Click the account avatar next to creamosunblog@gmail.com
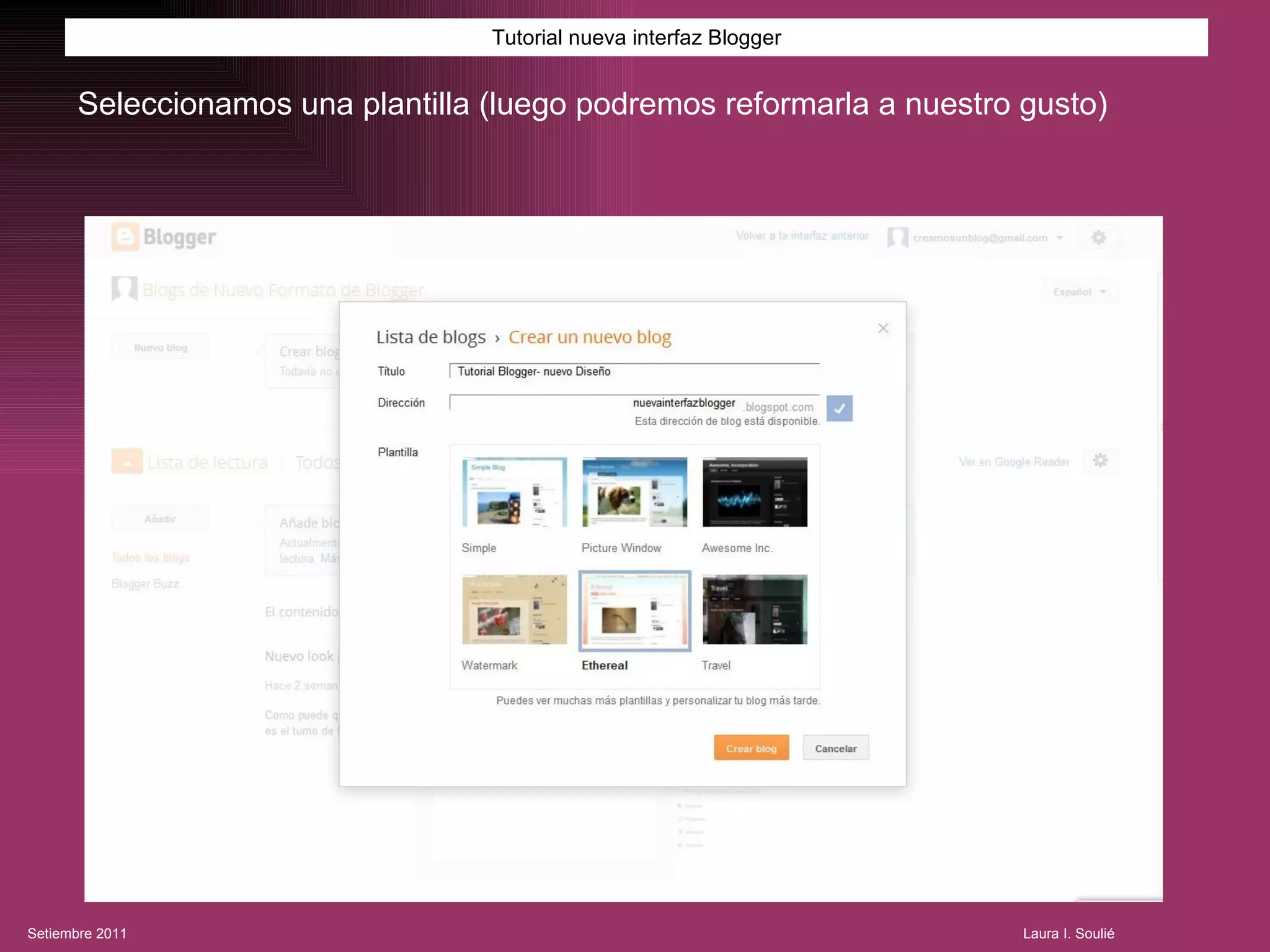 [897, 237]
